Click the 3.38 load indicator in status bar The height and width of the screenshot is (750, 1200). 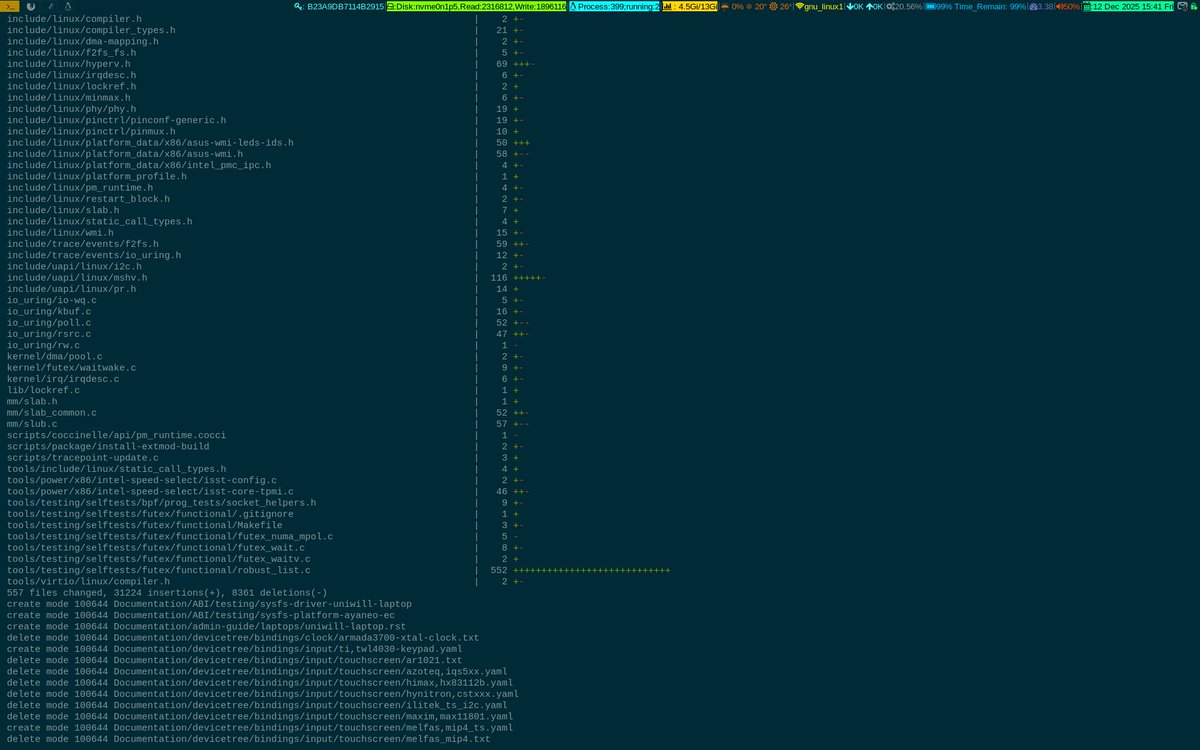(x=1040, y=6)
